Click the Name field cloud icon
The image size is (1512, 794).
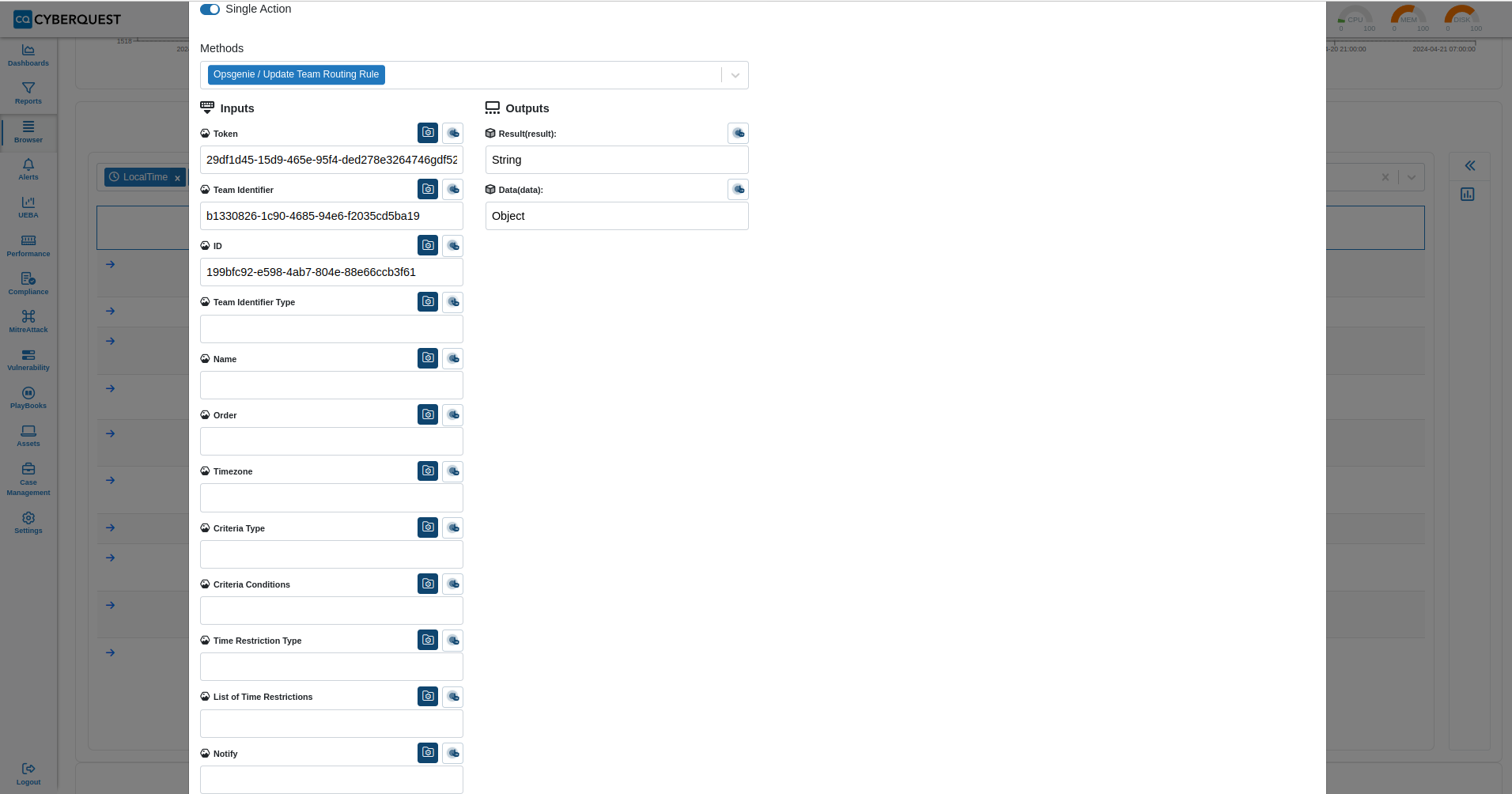(453, 358)
